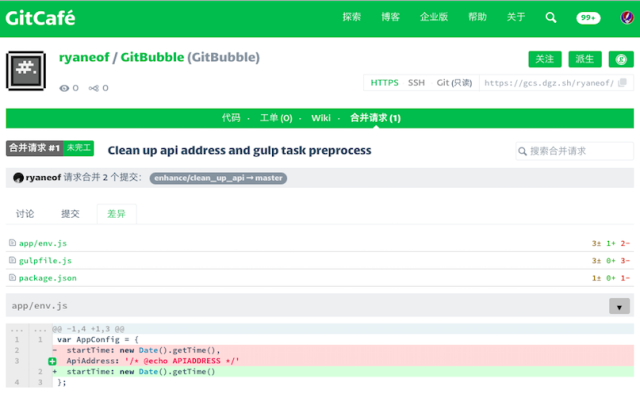Click the clone URL field

549,83
